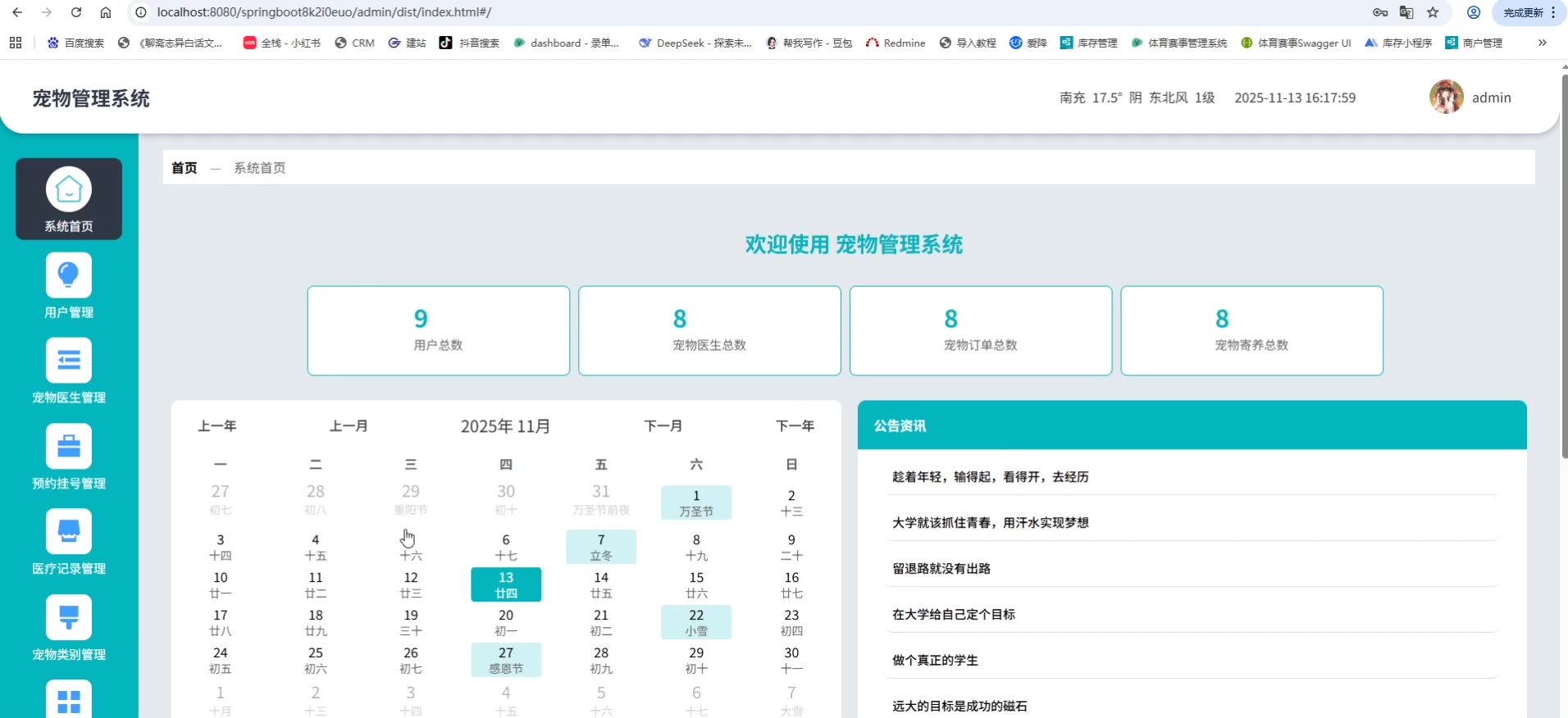Open the Redmine bookmark
Screen dimensions: 1568x718
click(896, 43)
